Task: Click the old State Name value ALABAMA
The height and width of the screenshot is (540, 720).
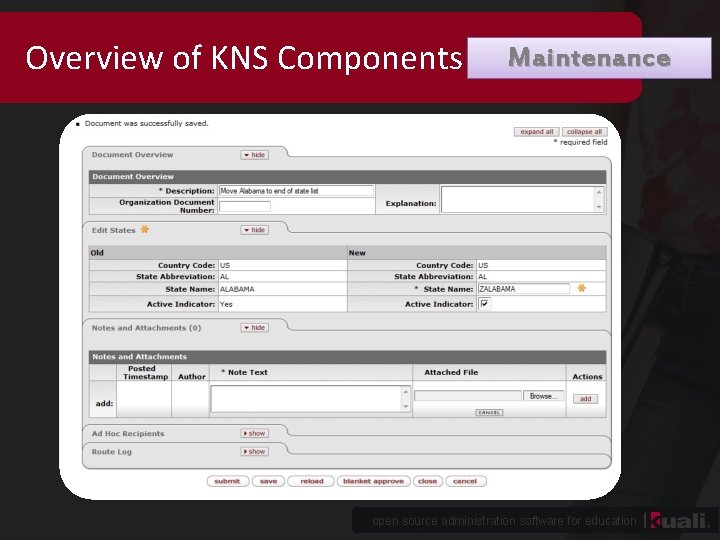Action: coord(237,289)
